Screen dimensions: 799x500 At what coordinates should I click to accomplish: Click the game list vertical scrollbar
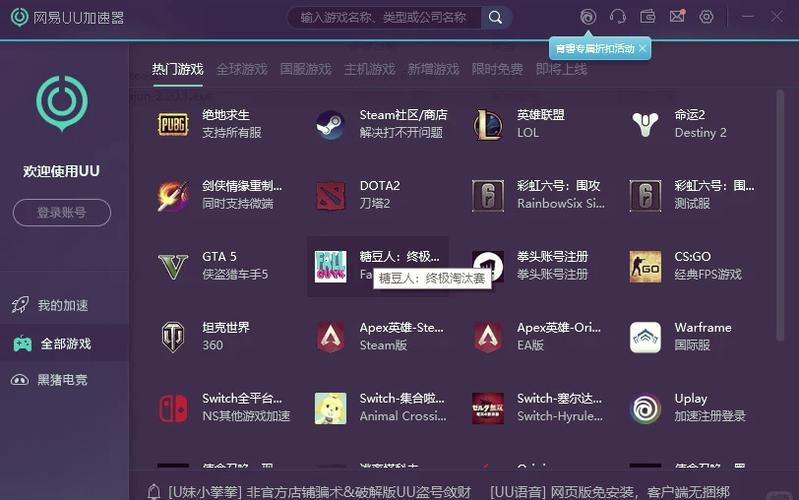tap(780, 216)
